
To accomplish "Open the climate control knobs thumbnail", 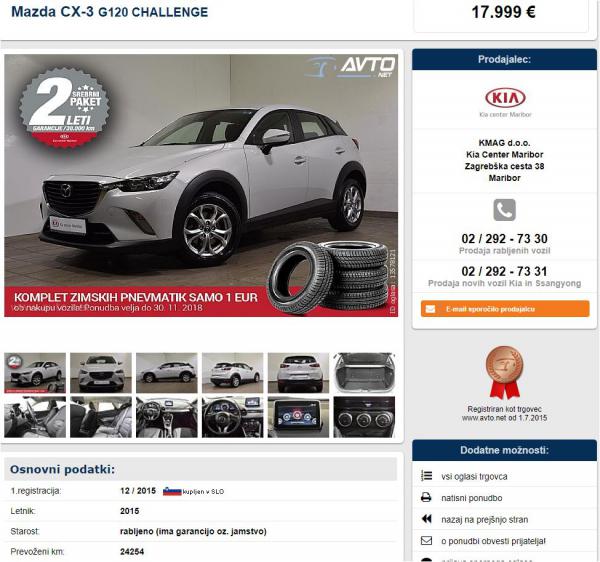I will (364, 417).
